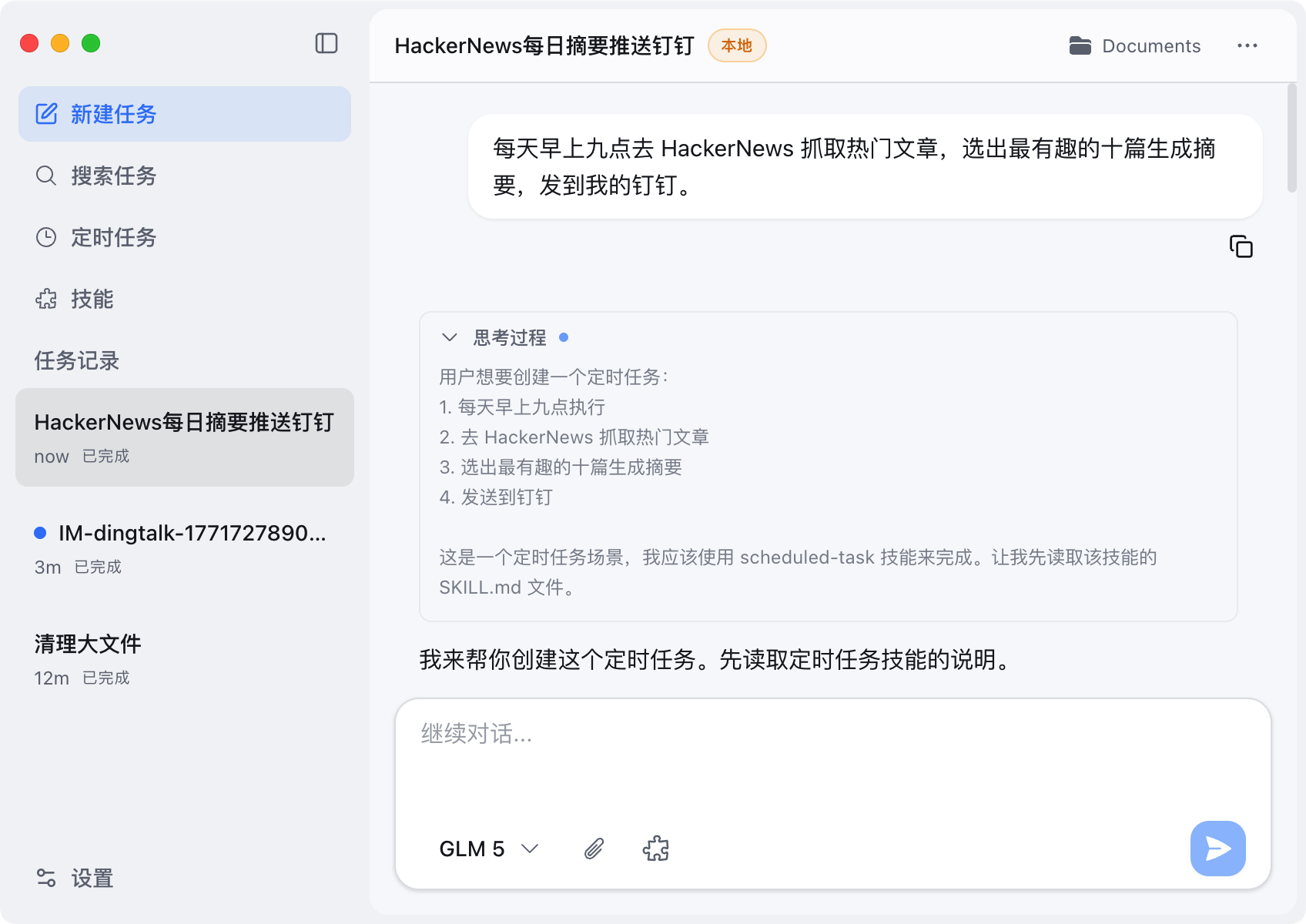Open 搜索任务 magnifier icon
This screenshot has height=924, width=1306.
click(x=46, y=176)
